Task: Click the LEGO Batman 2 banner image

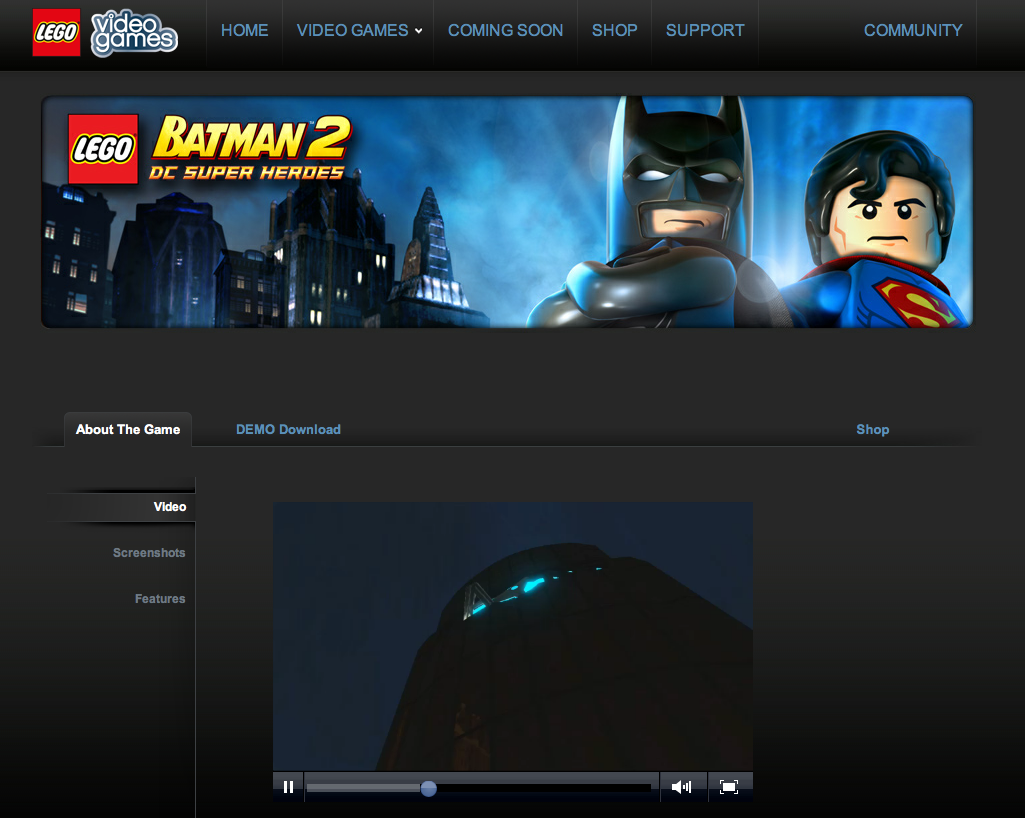Action: point(507,212)
